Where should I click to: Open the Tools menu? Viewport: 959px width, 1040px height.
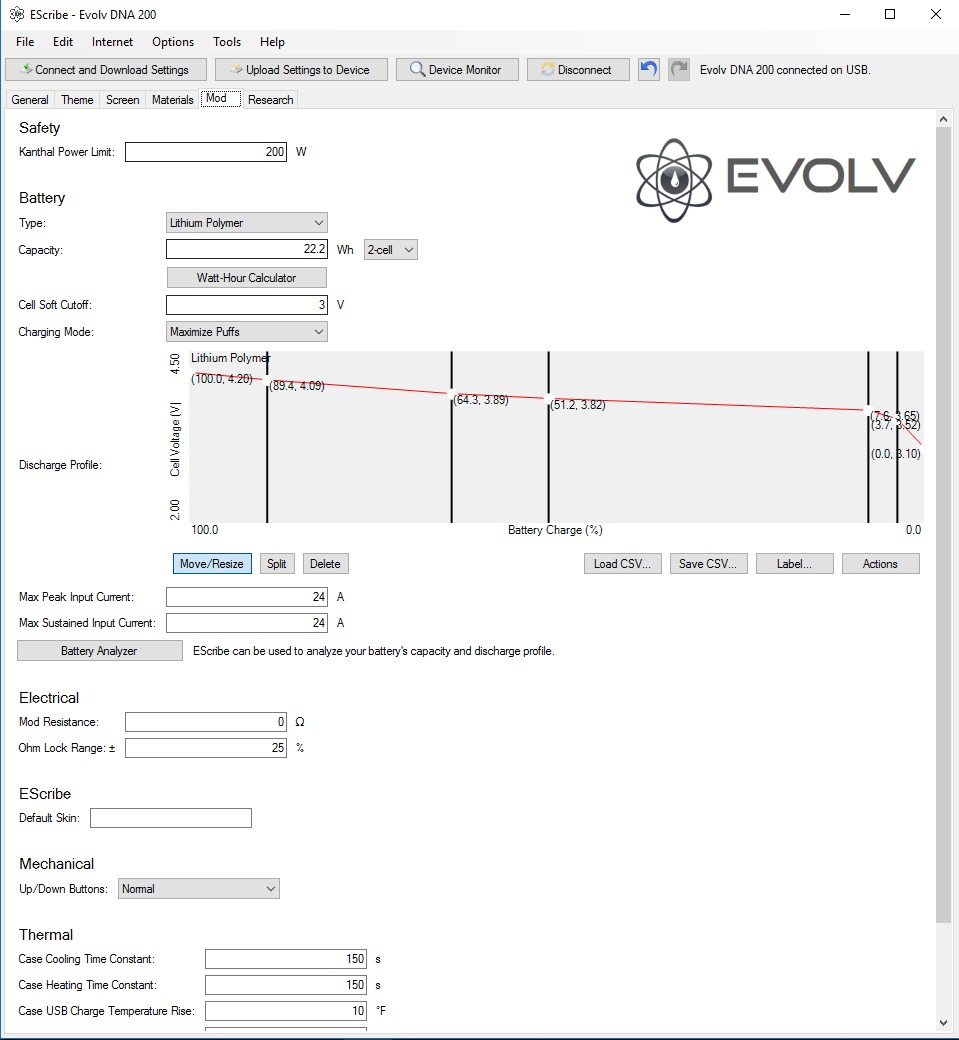point(227,42)
